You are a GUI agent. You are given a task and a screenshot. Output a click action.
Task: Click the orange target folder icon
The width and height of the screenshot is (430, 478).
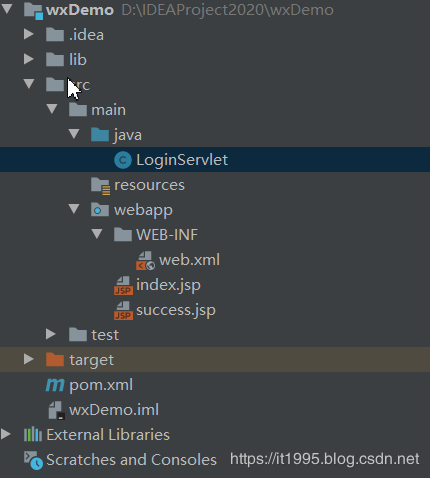tap(55, 359)
